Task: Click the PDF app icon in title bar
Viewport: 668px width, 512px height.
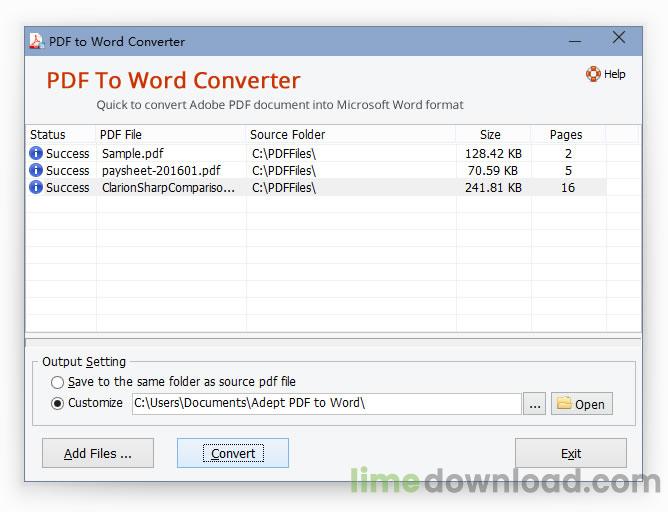Action: click(37, 42)
